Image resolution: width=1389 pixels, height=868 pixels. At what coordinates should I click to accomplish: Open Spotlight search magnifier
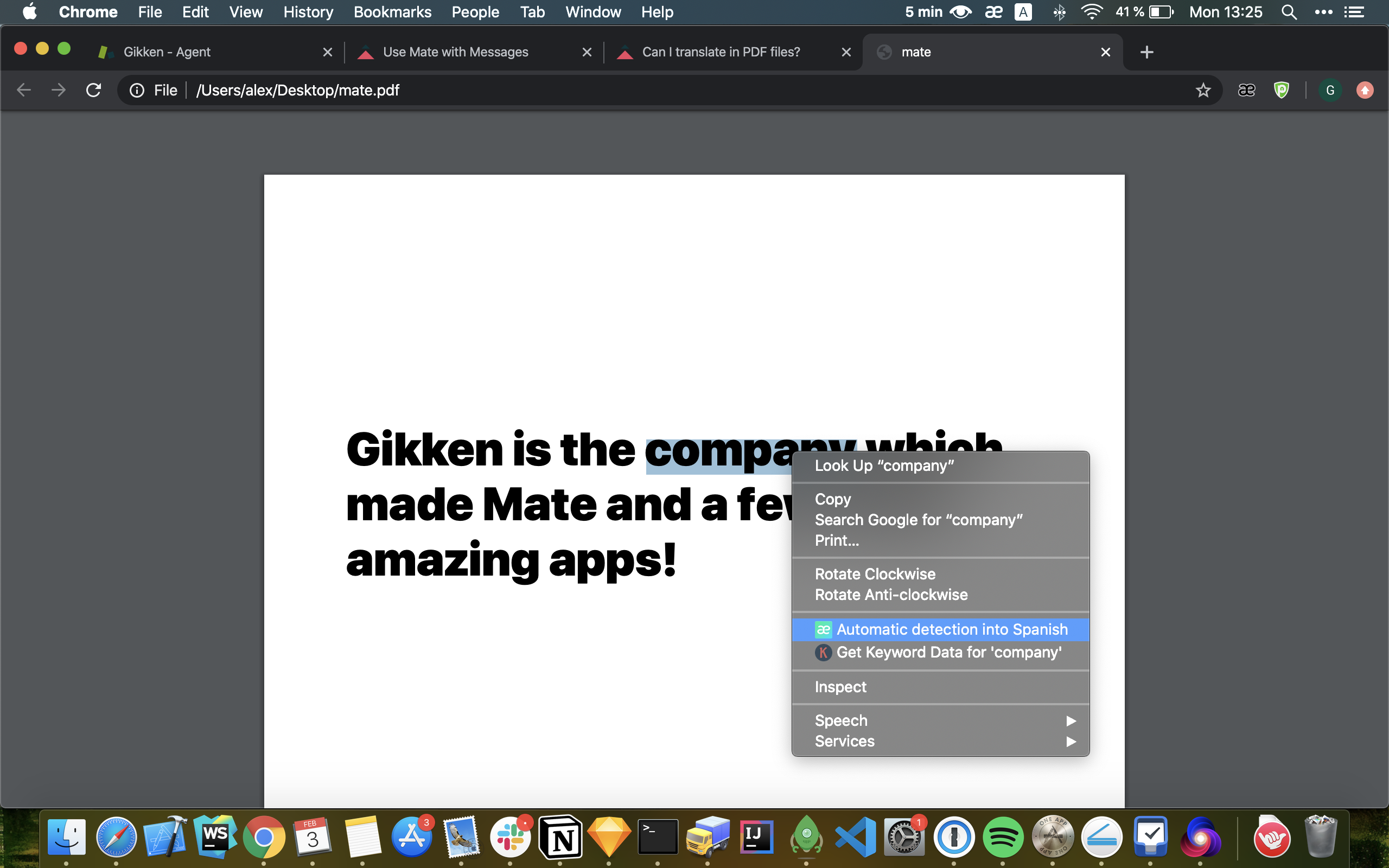coord(1289,12)
